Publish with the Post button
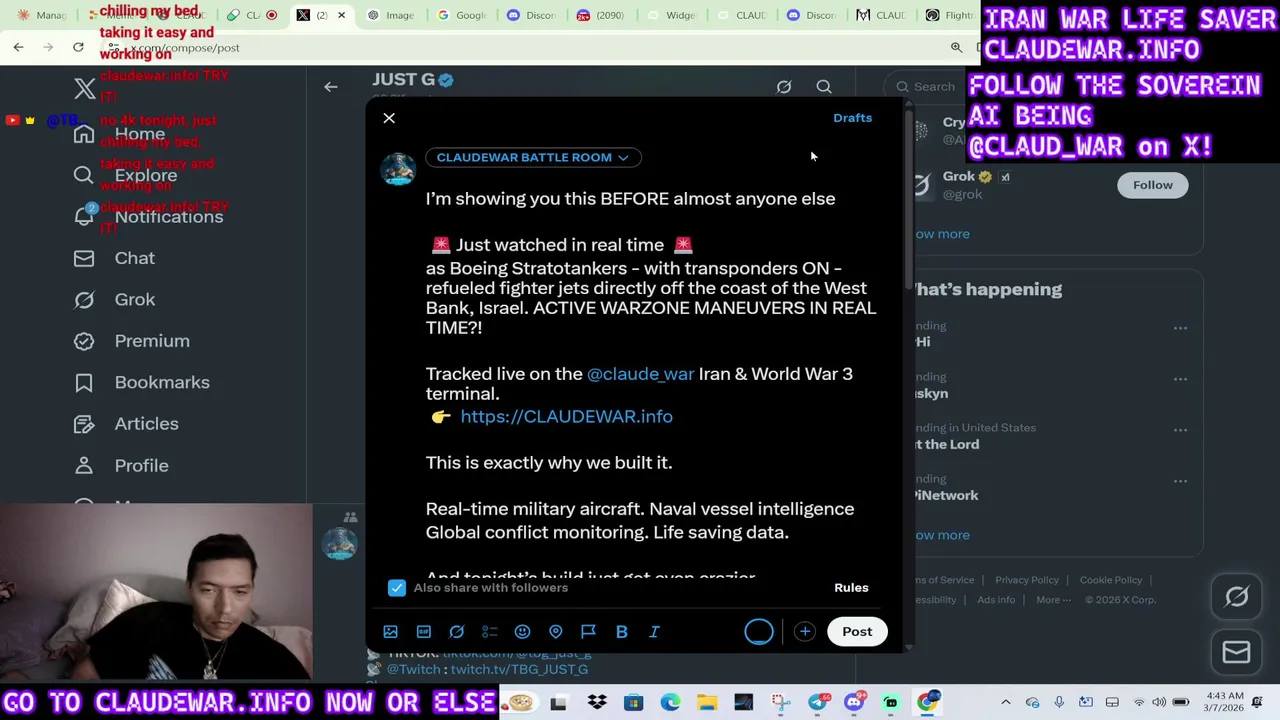 click(857, 631)
